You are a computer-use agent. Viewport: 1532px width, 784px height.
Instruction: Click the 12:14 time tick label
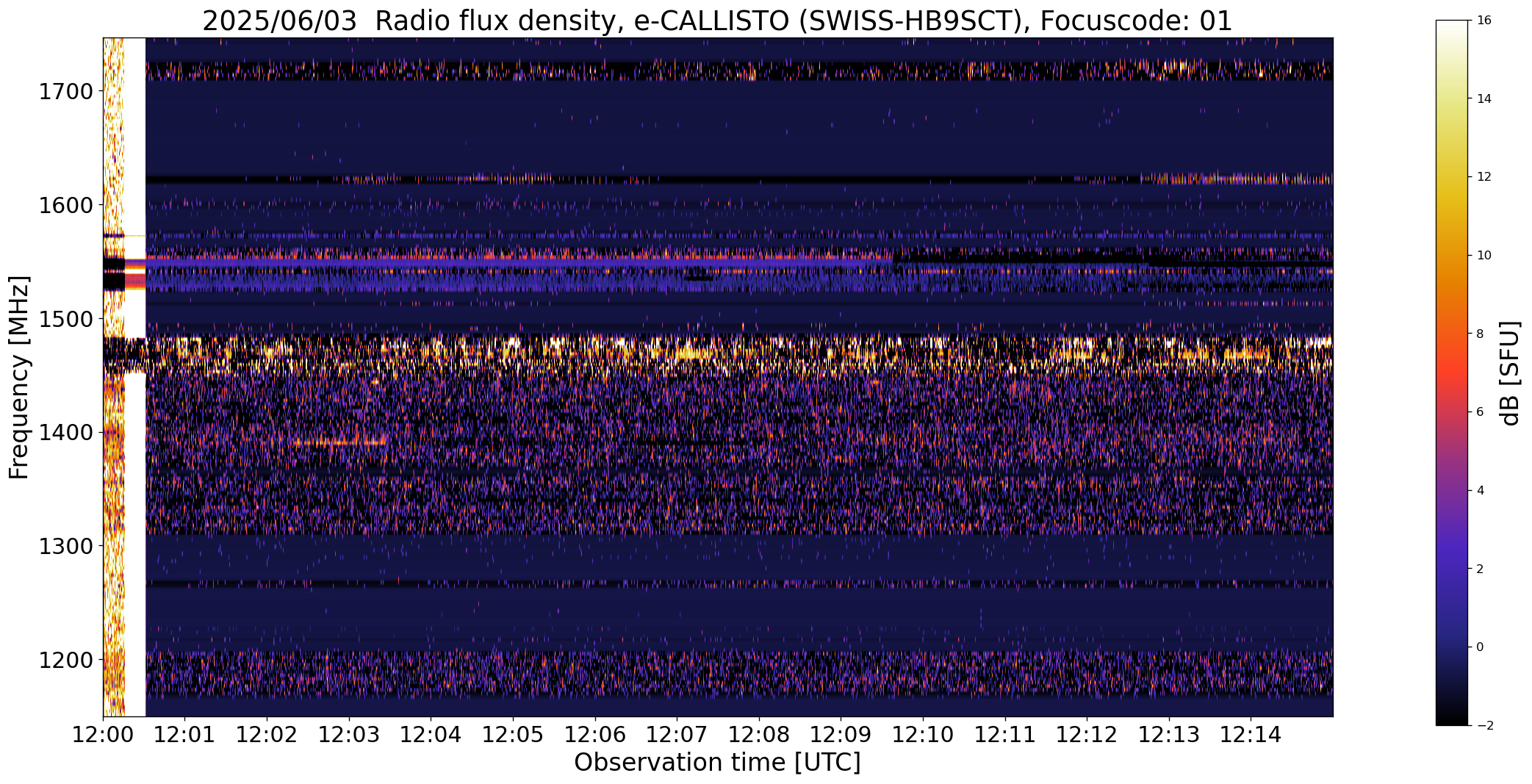[1251, 734]
